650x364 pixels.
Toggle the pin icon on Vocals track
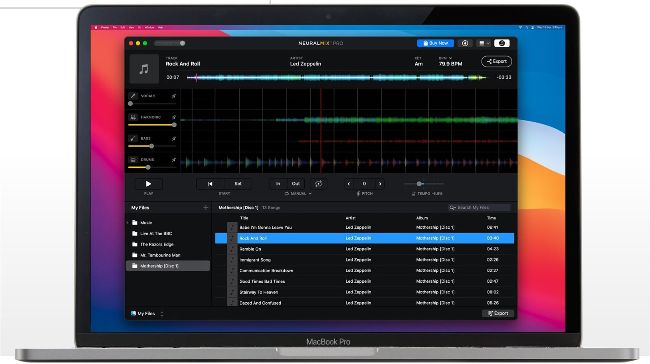174,96
